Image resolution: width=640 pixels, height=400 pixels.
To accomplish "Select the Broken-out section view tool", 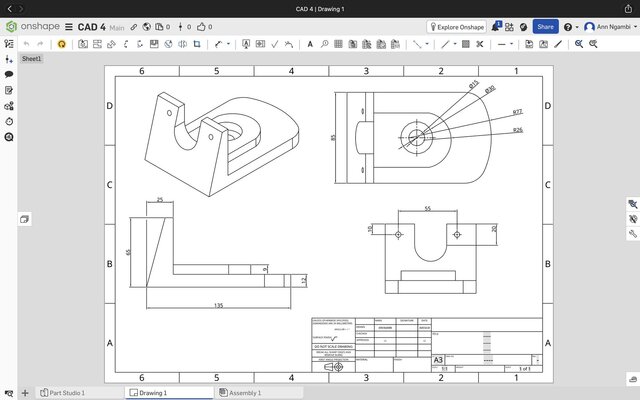I will 154,44.
